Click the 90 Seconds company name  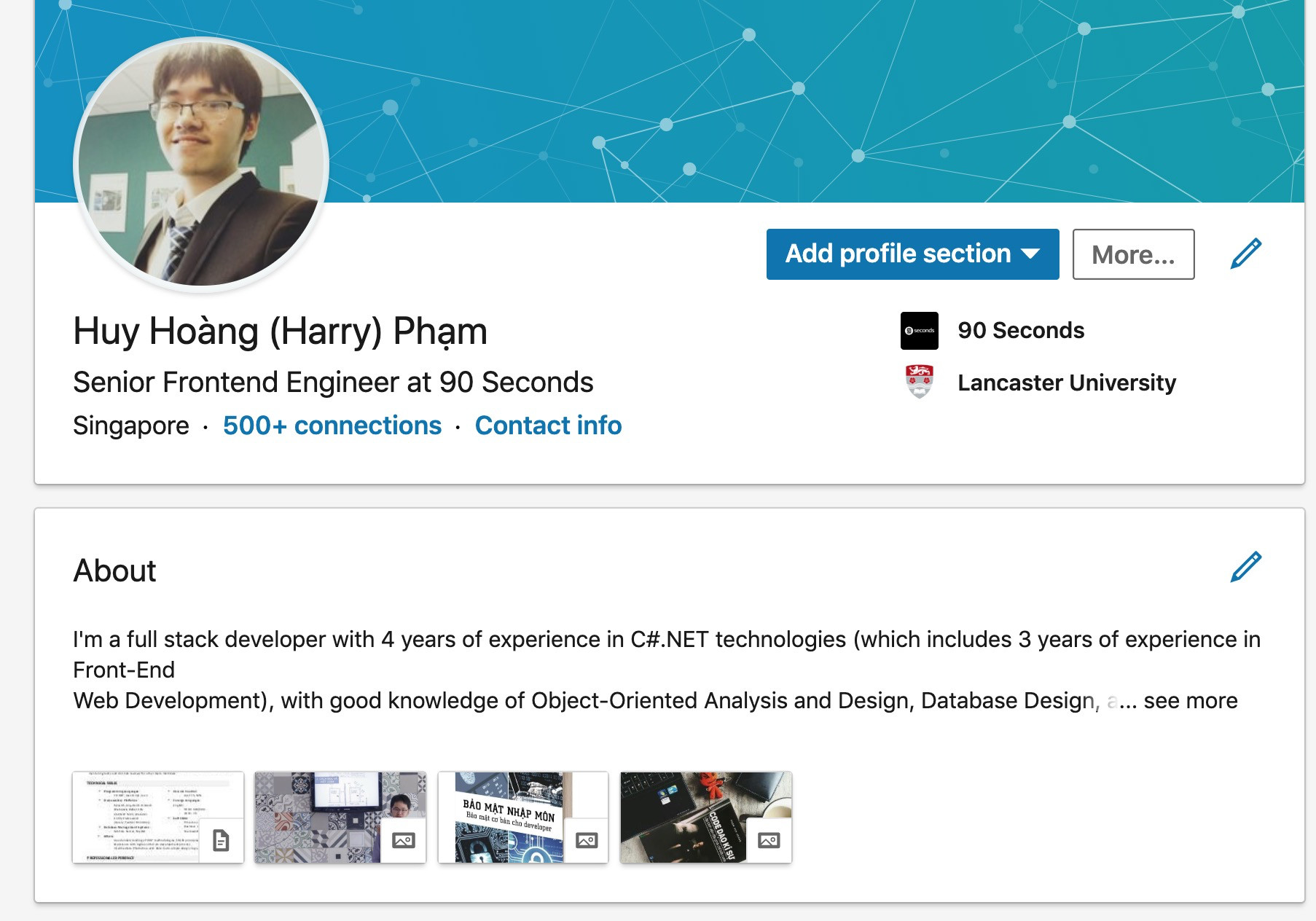[x=1021, y=331]
